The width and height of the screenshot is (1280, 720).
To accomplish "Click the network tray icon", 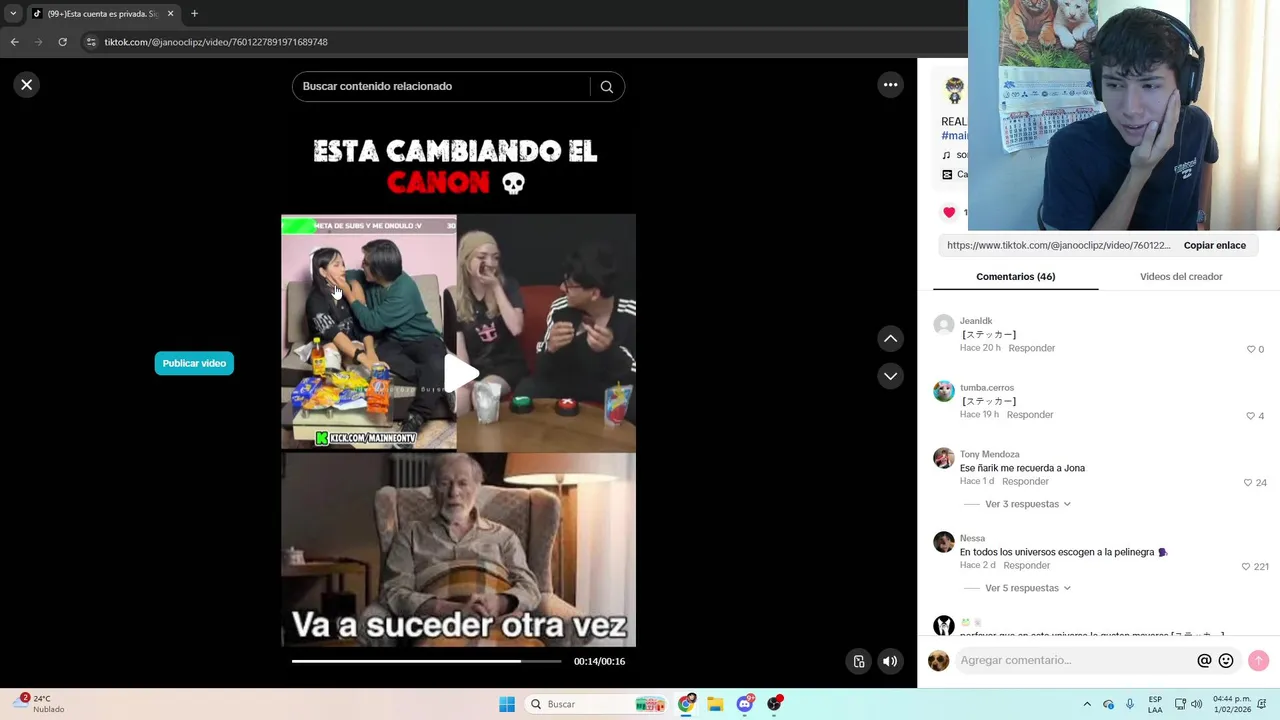I will pos(1180,704).
